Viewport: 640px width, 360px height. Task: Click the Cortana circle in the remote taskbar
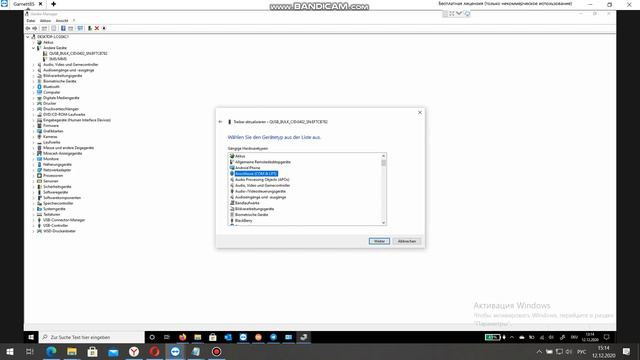click(x=152, y=337)
